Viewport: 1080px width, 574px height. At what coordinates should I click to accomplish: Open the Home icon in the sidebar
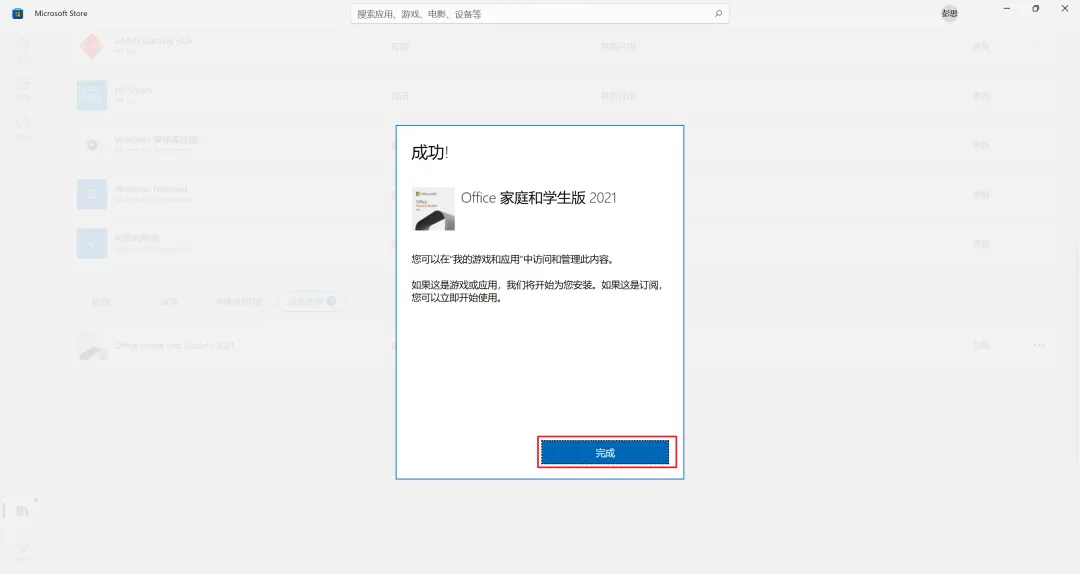click(23, 45)
